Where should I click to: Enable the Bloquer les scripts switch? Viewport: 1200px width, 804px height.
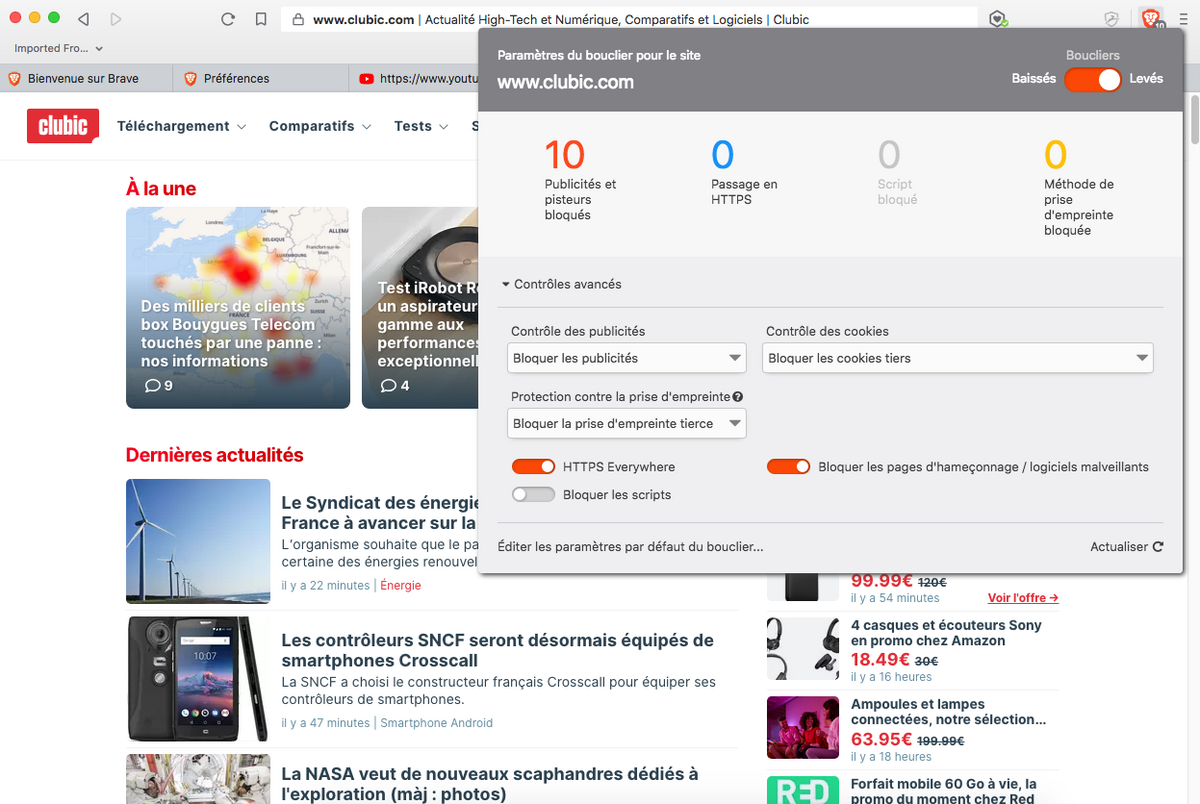pyautogui.click(x=533, y=495)
